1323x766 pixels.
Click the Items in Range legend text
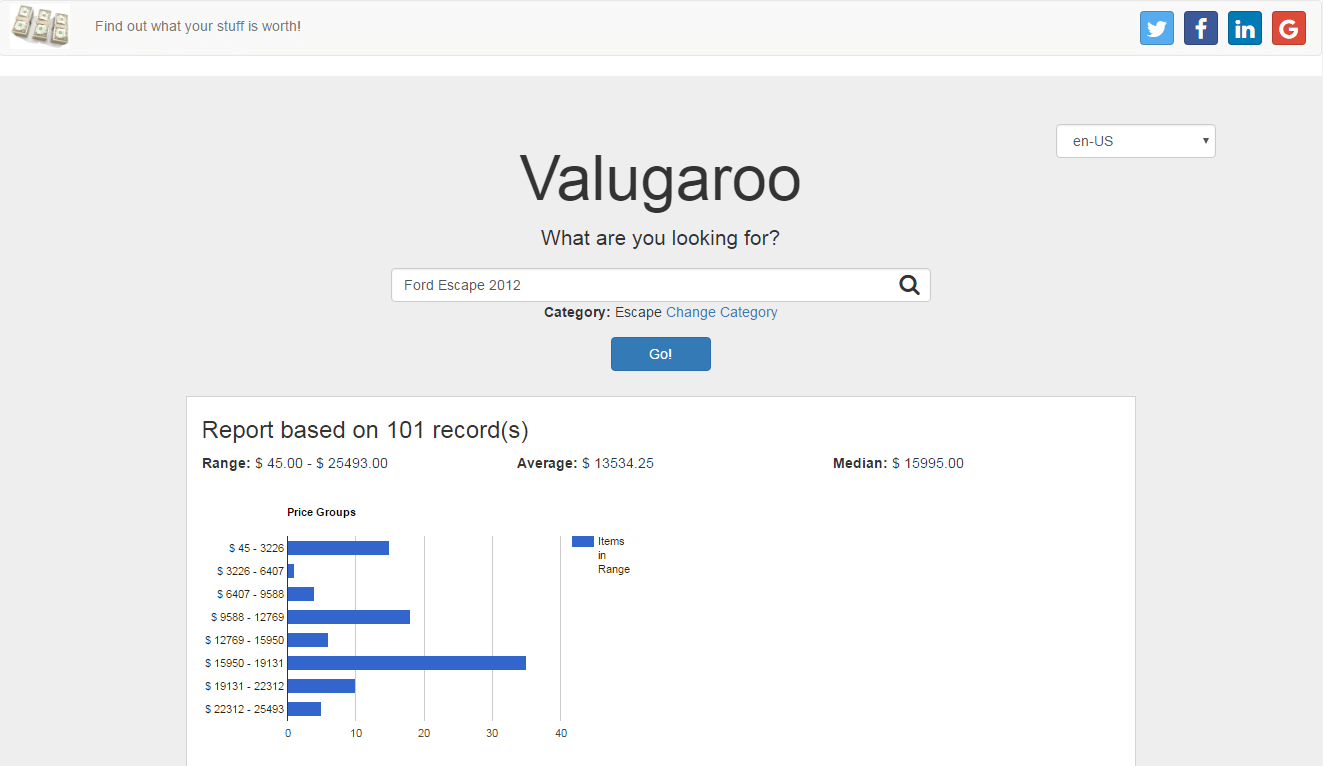[613, 555]
